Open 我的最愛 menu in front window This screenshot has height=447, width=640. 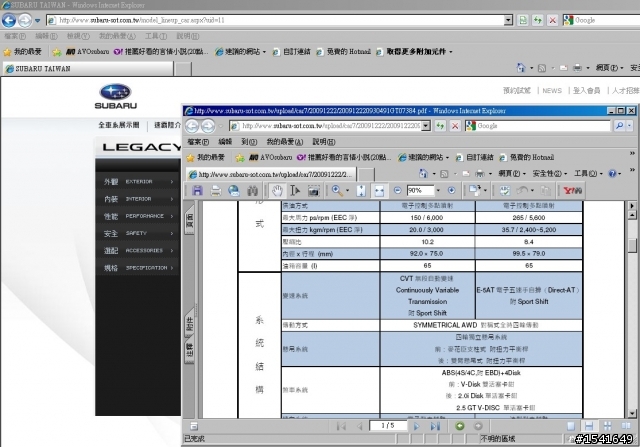click(284, 142)
